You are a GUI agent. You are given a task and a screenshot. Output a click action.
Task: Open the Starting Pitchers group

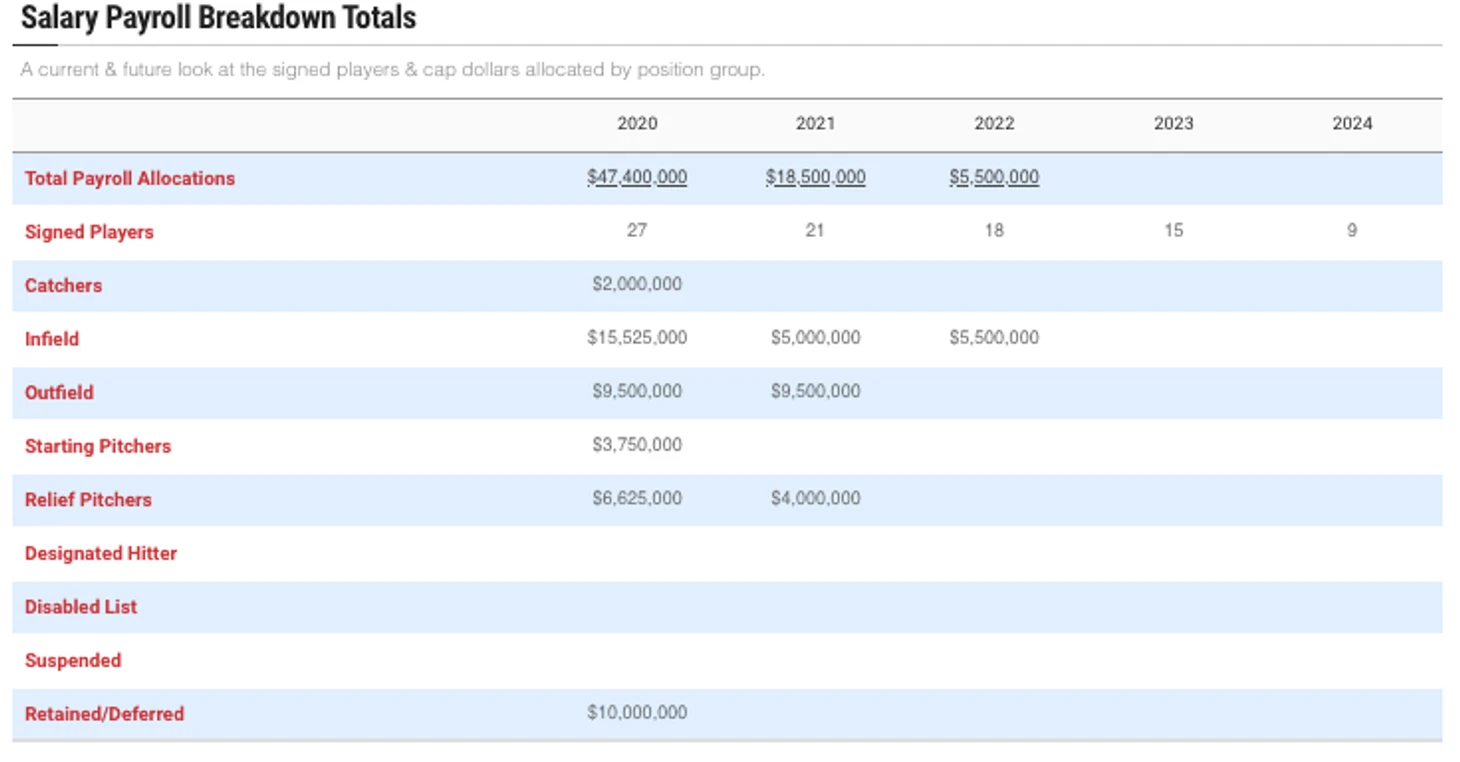[x=98, y=446]
